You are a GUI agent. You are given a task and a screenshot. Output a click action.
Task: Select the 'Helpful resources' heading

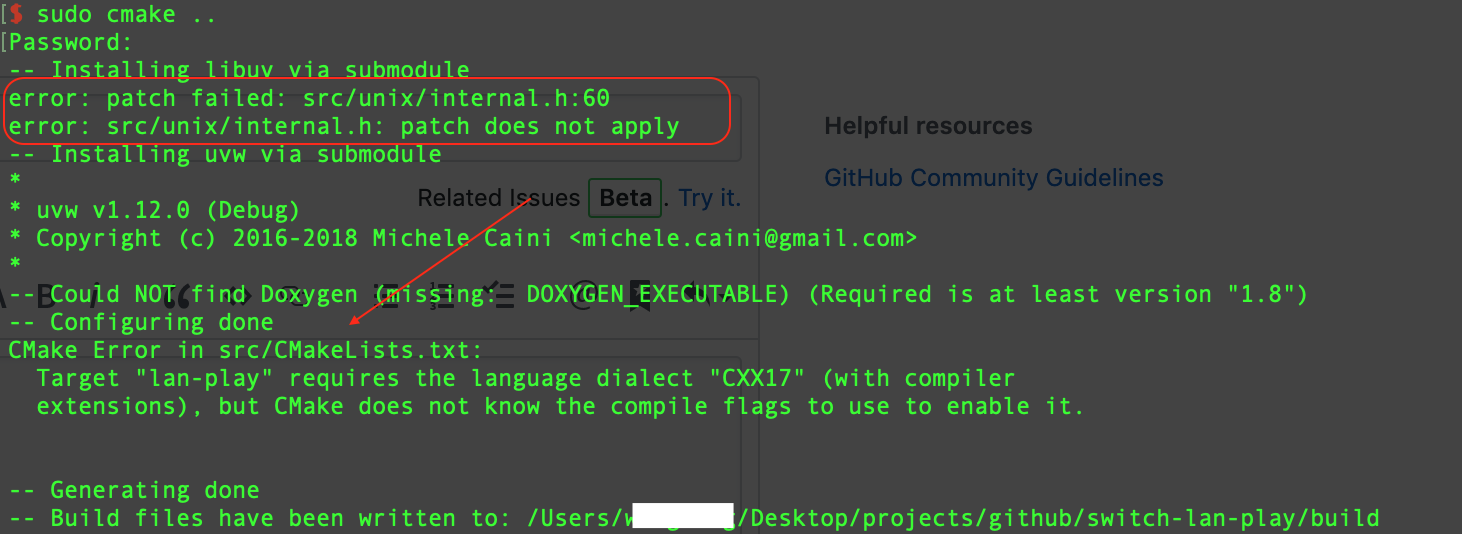928,126
